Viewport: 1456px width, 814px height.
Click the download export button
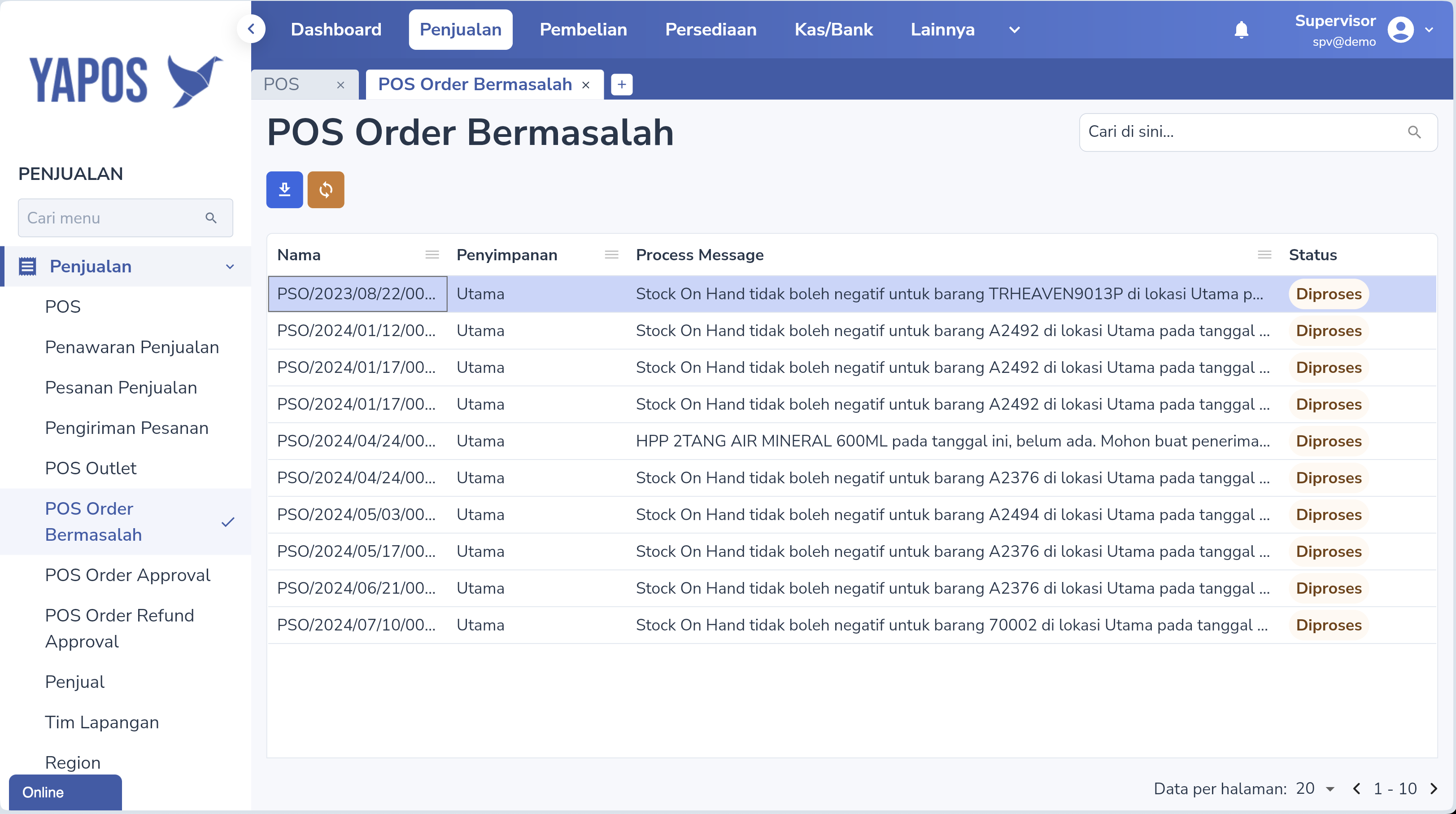284,189
